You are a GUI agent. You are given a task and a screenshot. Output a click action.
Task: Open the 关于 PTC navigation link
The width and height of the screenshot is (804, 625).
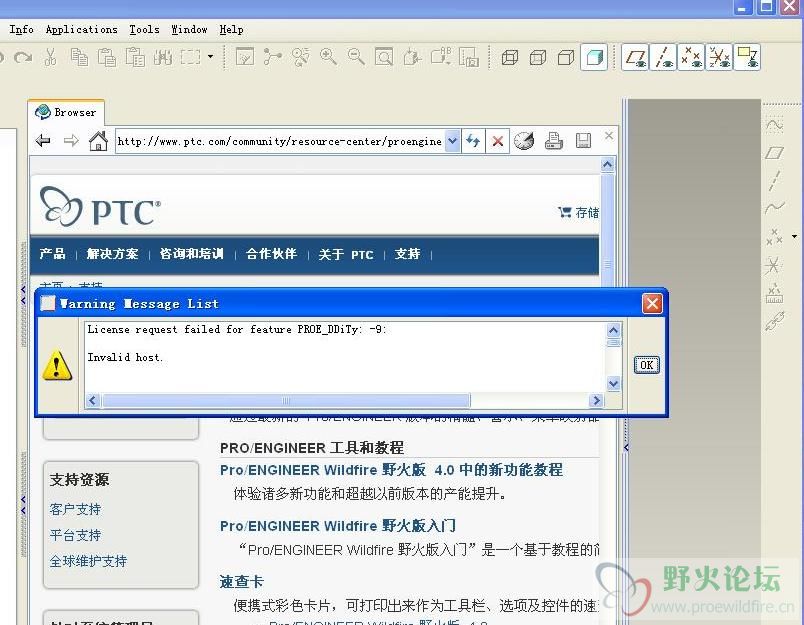tap(346, 254)
